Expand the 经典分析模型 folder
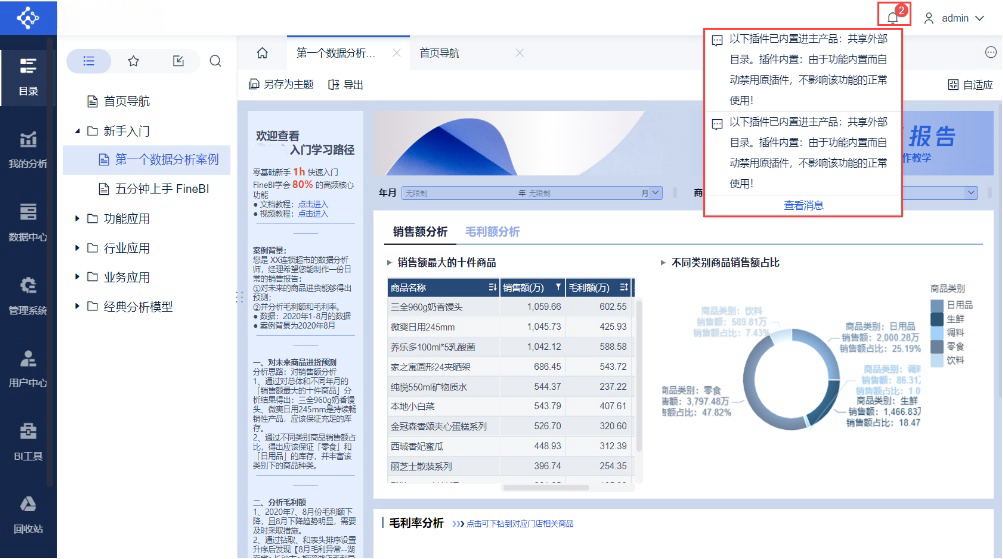 pos(77,306)
